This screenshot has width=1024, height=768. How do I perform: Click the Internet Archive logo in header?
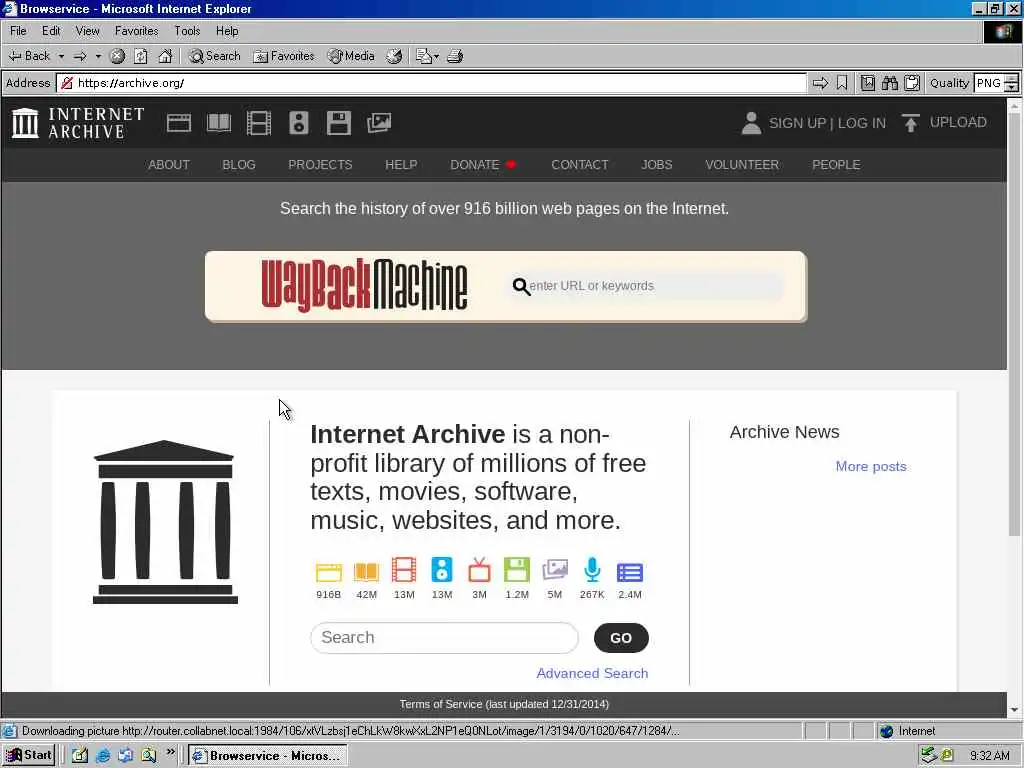click(78, 123)
